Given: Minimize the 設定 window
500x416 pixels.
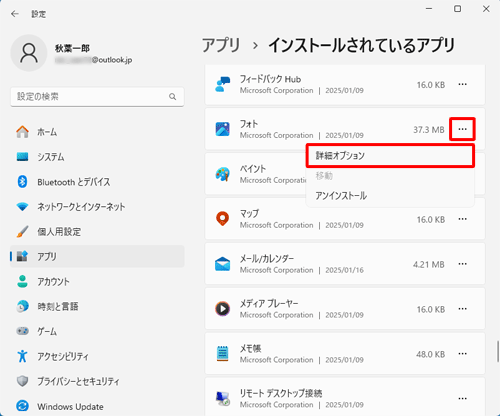Looking at the screenshot, I should [x=429, y=9].
